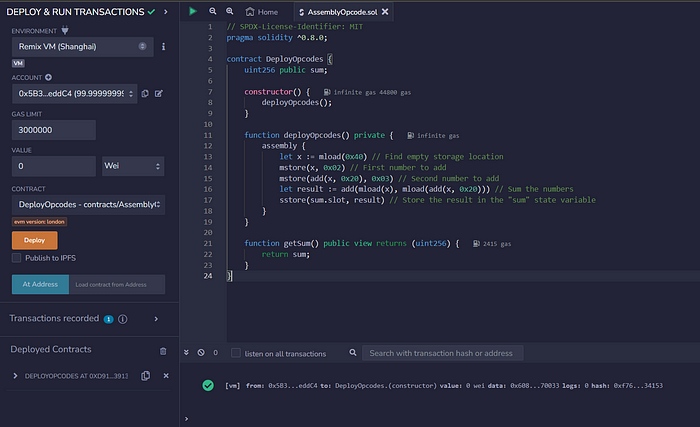Zoom in the editor font

coord(229,11)
